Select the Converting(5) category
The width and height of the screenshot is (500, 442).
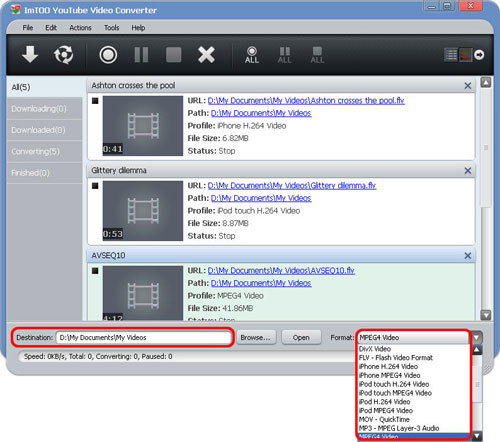tap(44, 151)
